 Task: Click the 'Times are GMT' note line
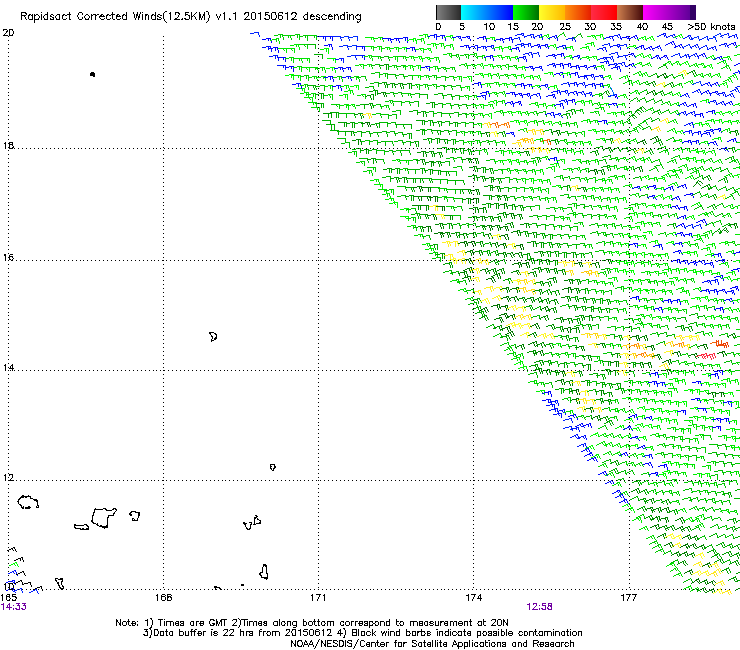312,623
